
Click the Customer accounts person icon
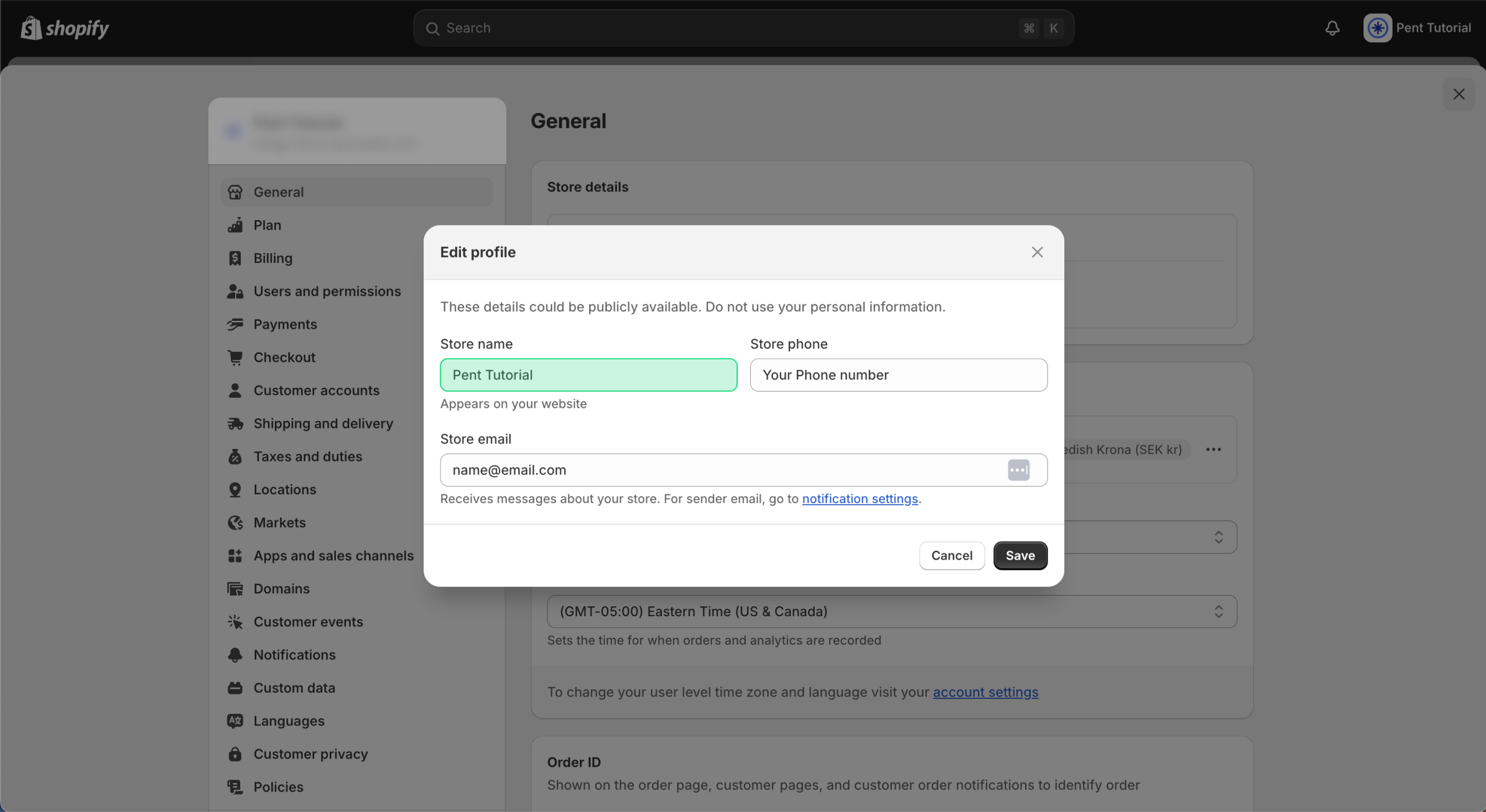tap(235, 390)
